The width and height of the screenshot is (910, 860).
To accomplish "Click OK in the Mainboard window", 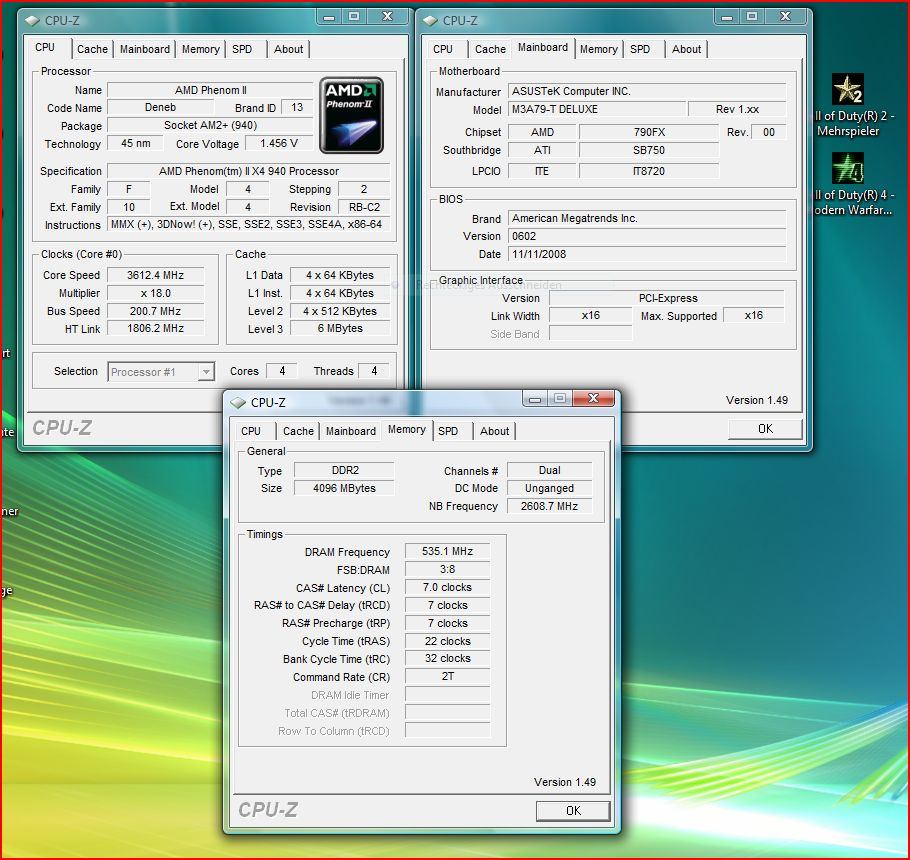I will (x=765, y=429).
